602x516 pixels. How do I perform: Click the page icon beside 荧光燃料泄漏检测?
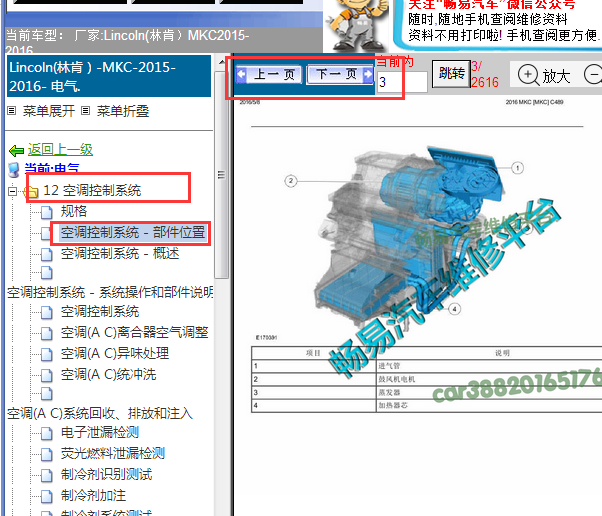tap(47, 455)
